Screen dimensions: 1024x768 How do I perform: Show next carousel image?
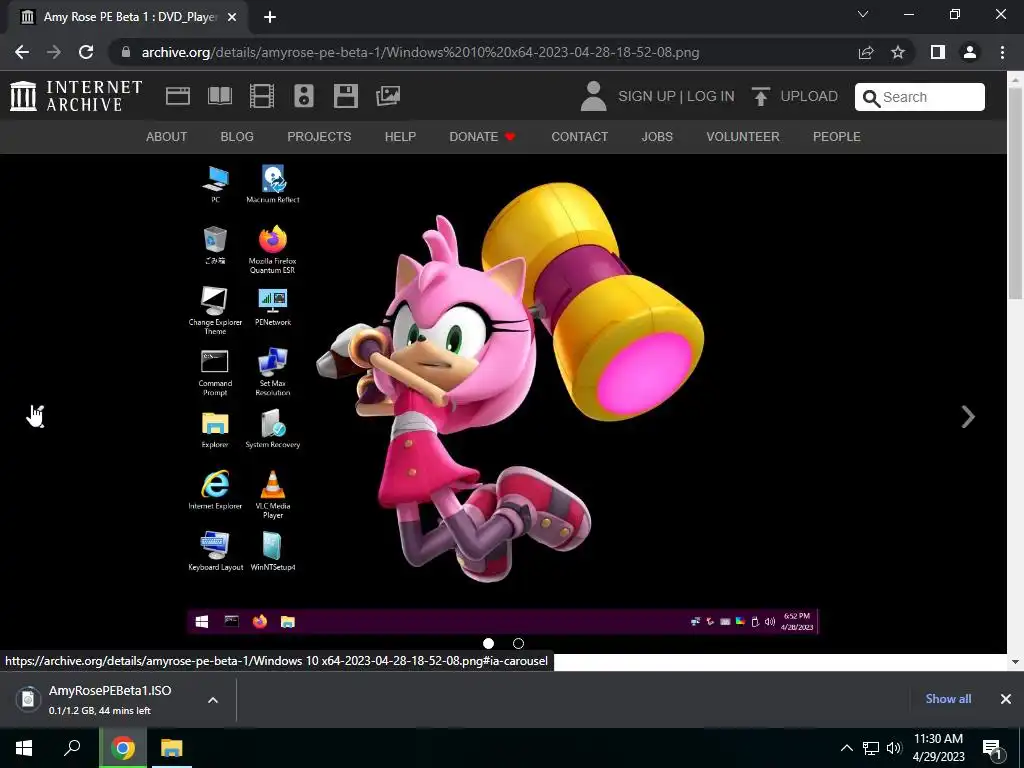968,417
